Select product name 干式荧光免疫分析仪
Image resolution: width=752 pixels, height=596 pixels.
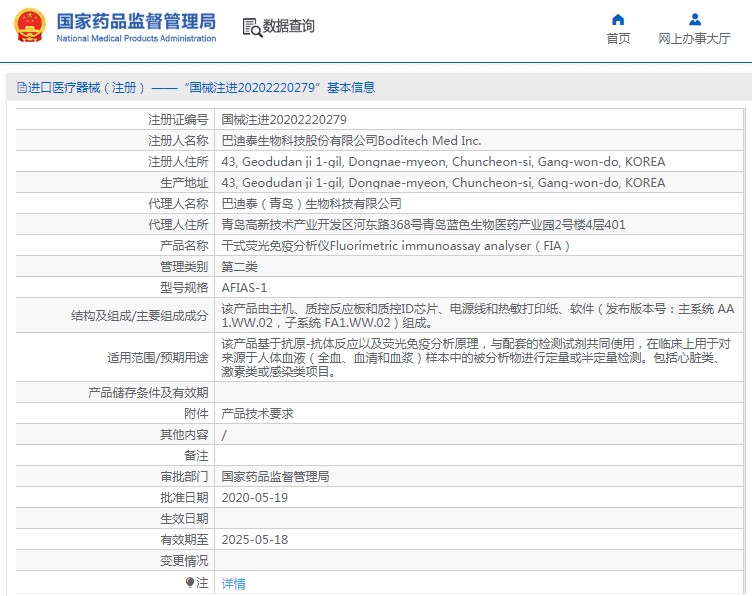[396, 245]
